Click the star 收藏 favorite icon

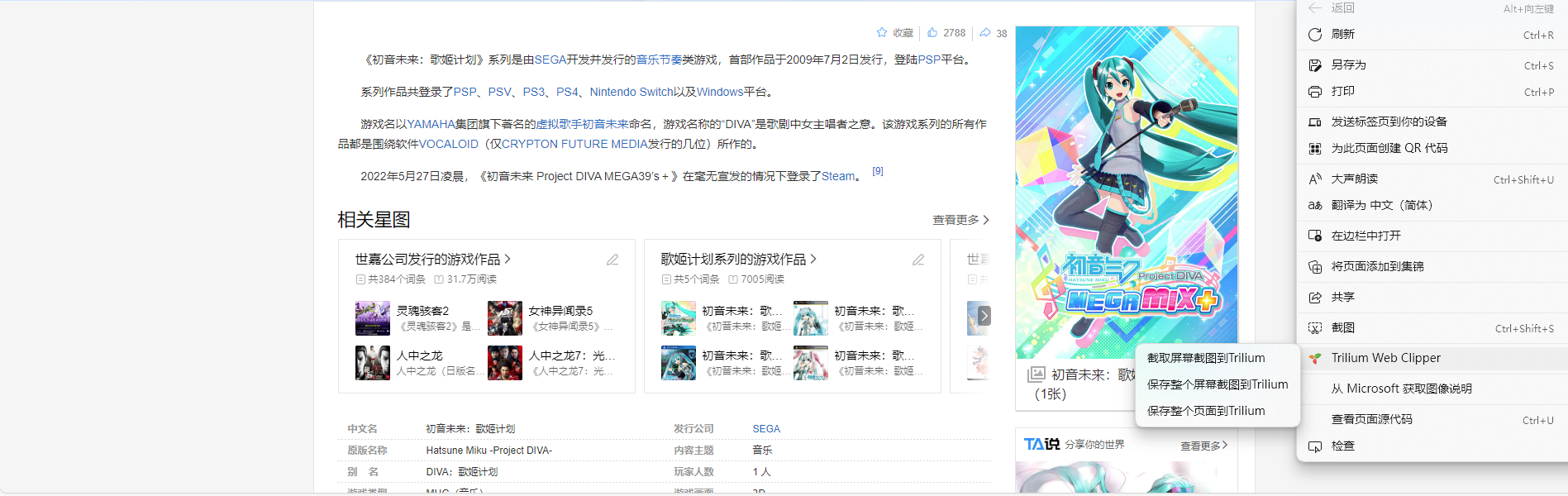coord(882,33)
